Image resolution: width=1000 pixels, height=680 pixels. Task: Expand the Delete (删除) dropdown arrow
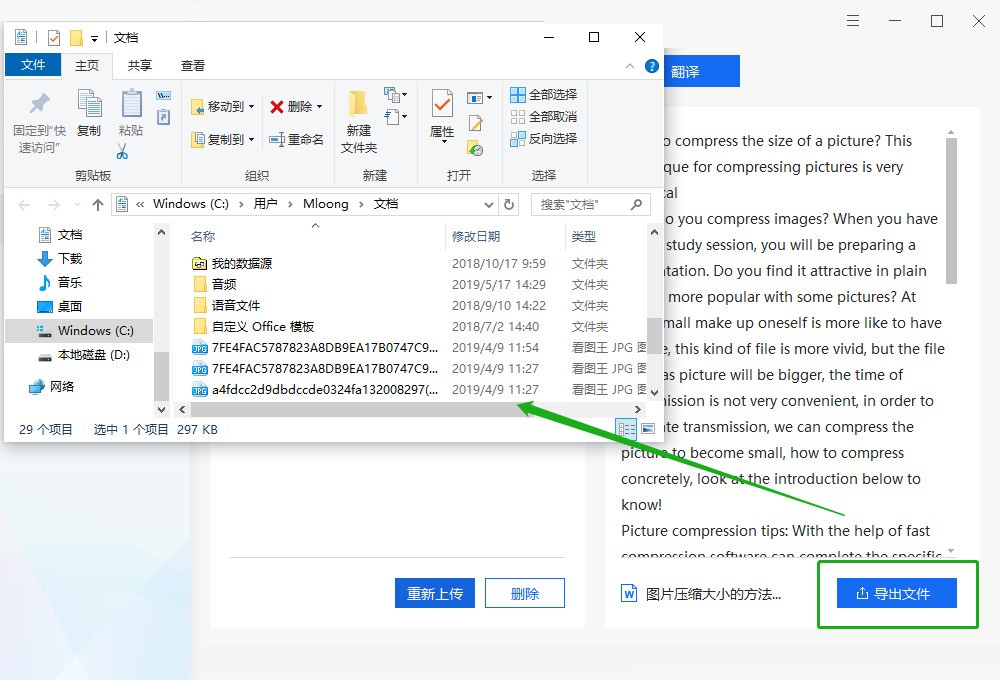319,107
